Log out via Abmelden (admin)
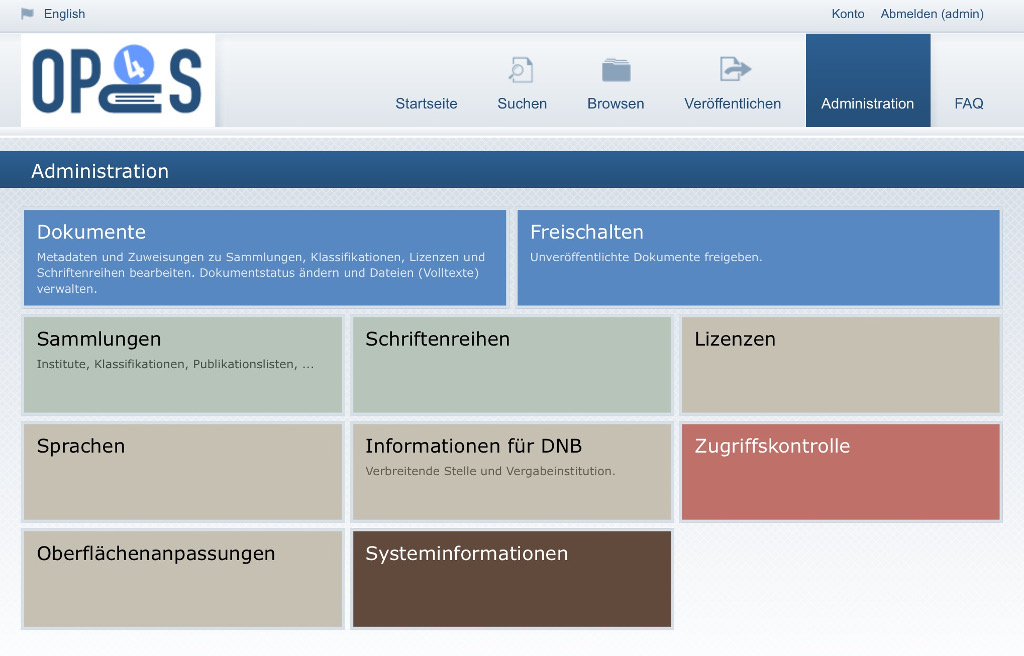This screenshot has height=656, width=1024. pyautogui.click(x=932, y=14)
